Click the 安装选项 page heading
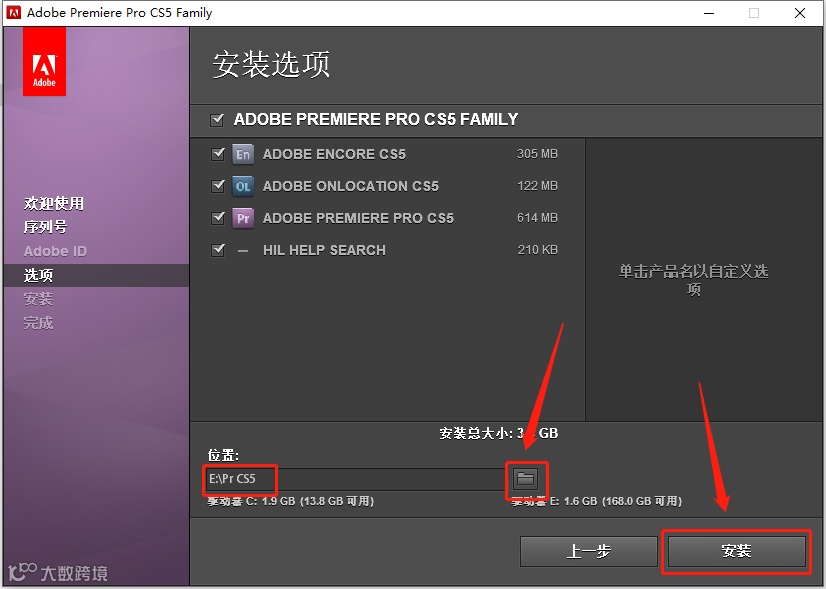Image resolution: width=826 pixels, height=589 pixels. (271, 65)
